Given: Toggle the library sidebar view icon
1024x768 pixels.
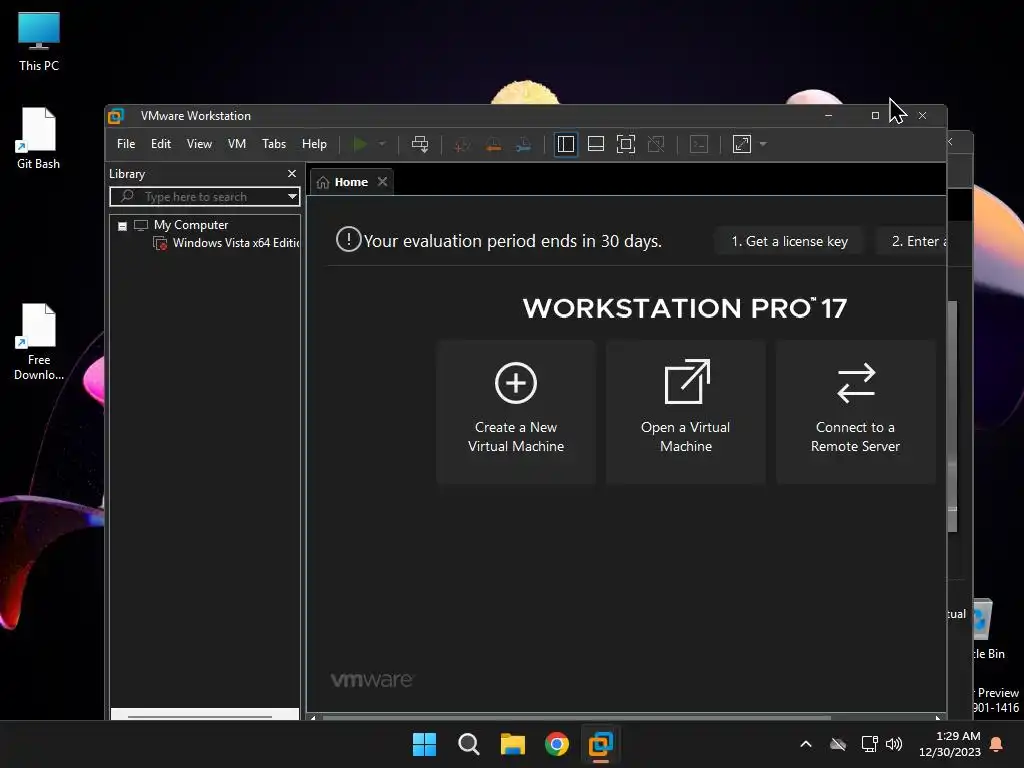Looking at the screenshot, I should [566, 144].
